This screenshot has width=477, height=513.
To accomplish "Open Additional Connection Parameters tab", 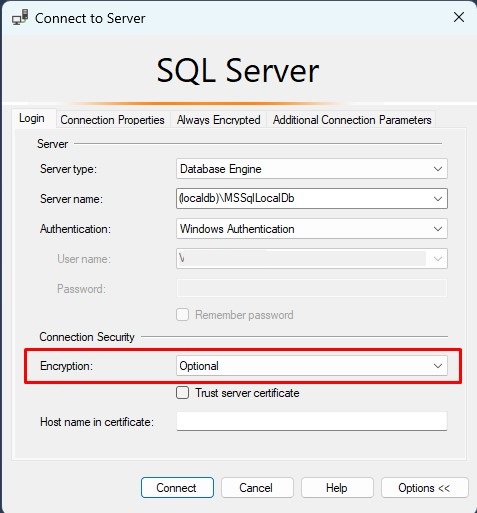I will point(352,120).
